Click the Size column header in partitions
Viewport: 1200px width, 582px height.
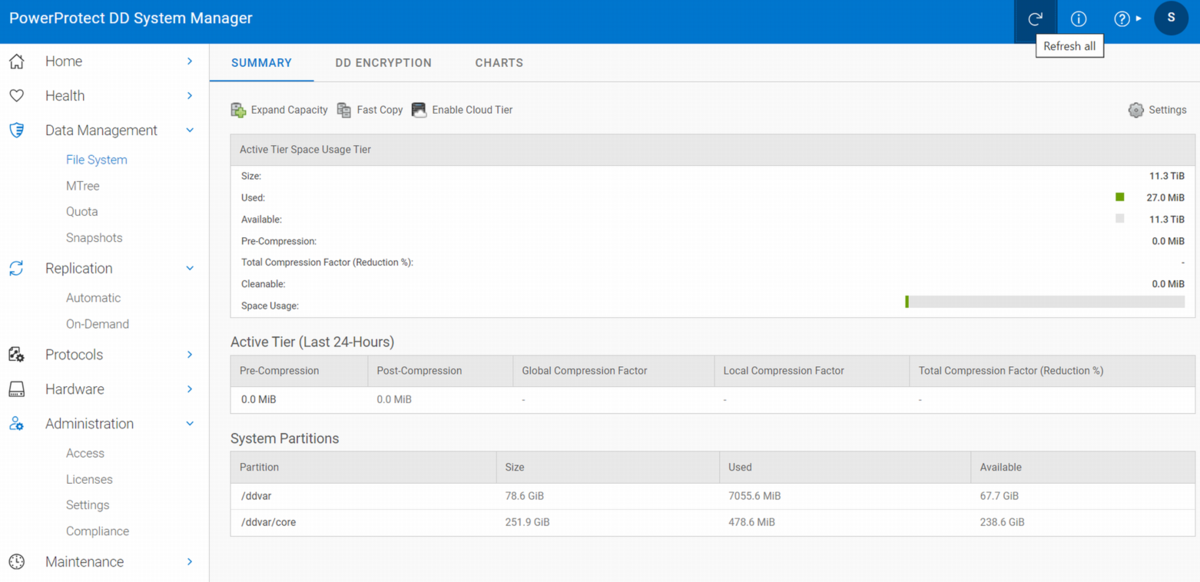pos(607,467)
